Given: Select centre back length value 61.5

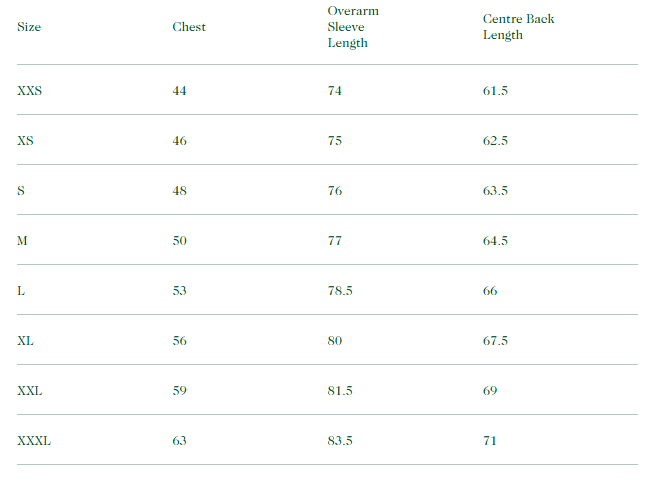Looking at the screenshot, I should (x=496, y=91).
